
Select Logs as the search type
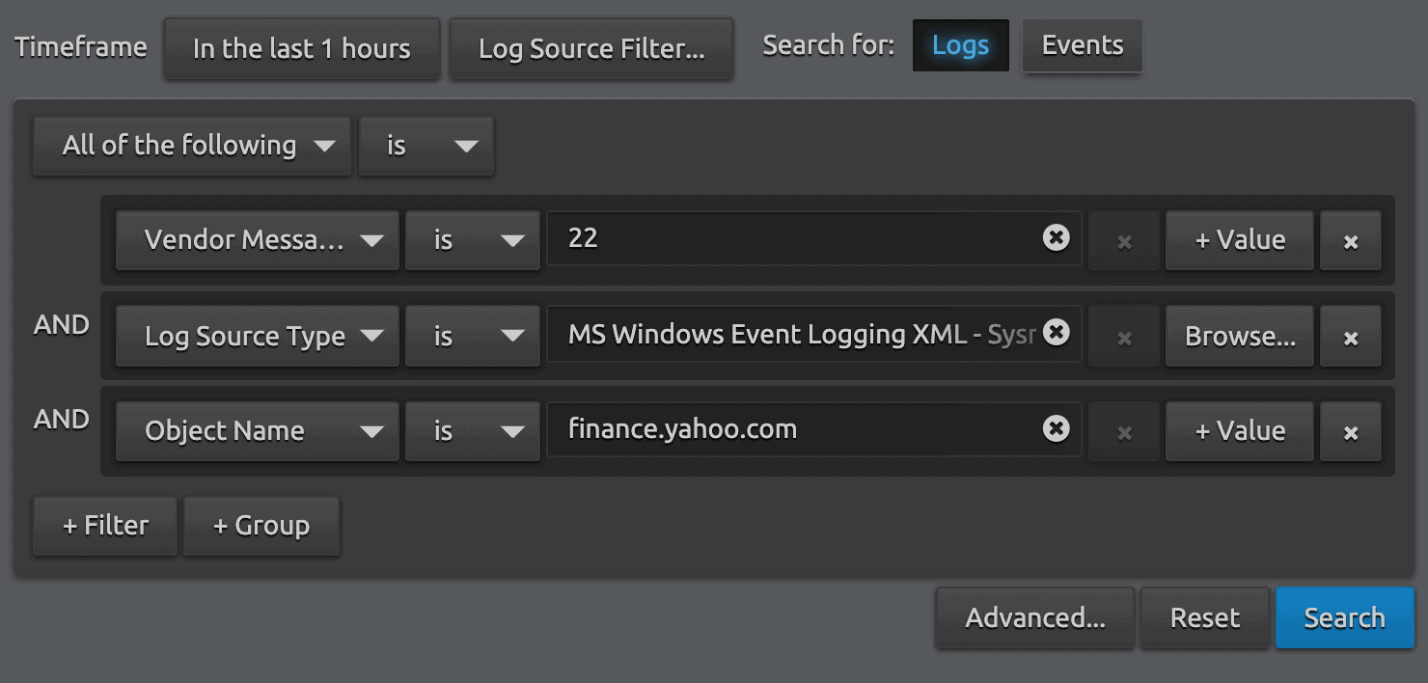[960, 45]
